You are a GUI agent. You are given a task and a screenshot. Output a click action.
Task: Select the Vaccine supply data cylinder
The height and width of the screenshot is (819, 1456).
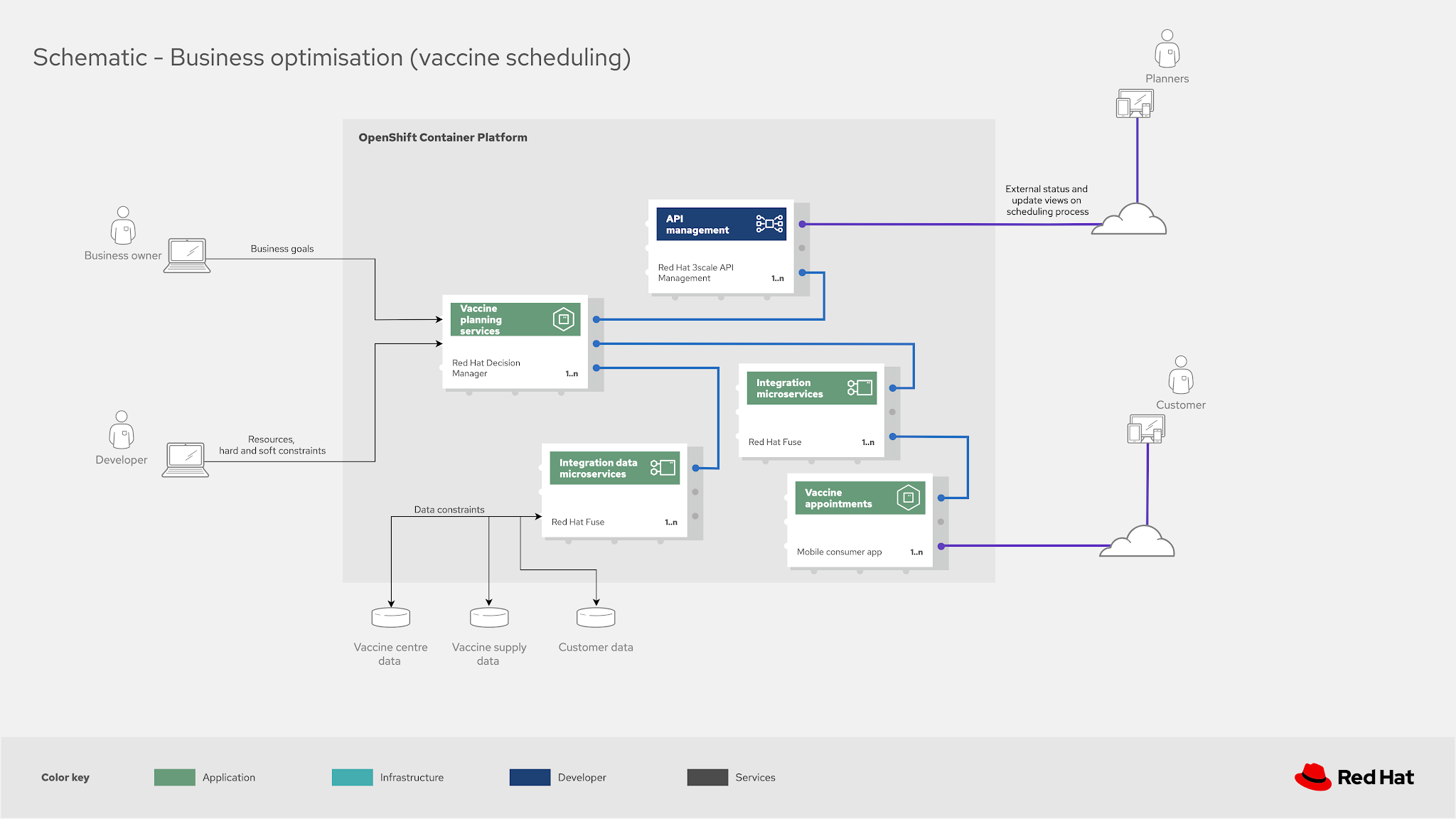488,616
